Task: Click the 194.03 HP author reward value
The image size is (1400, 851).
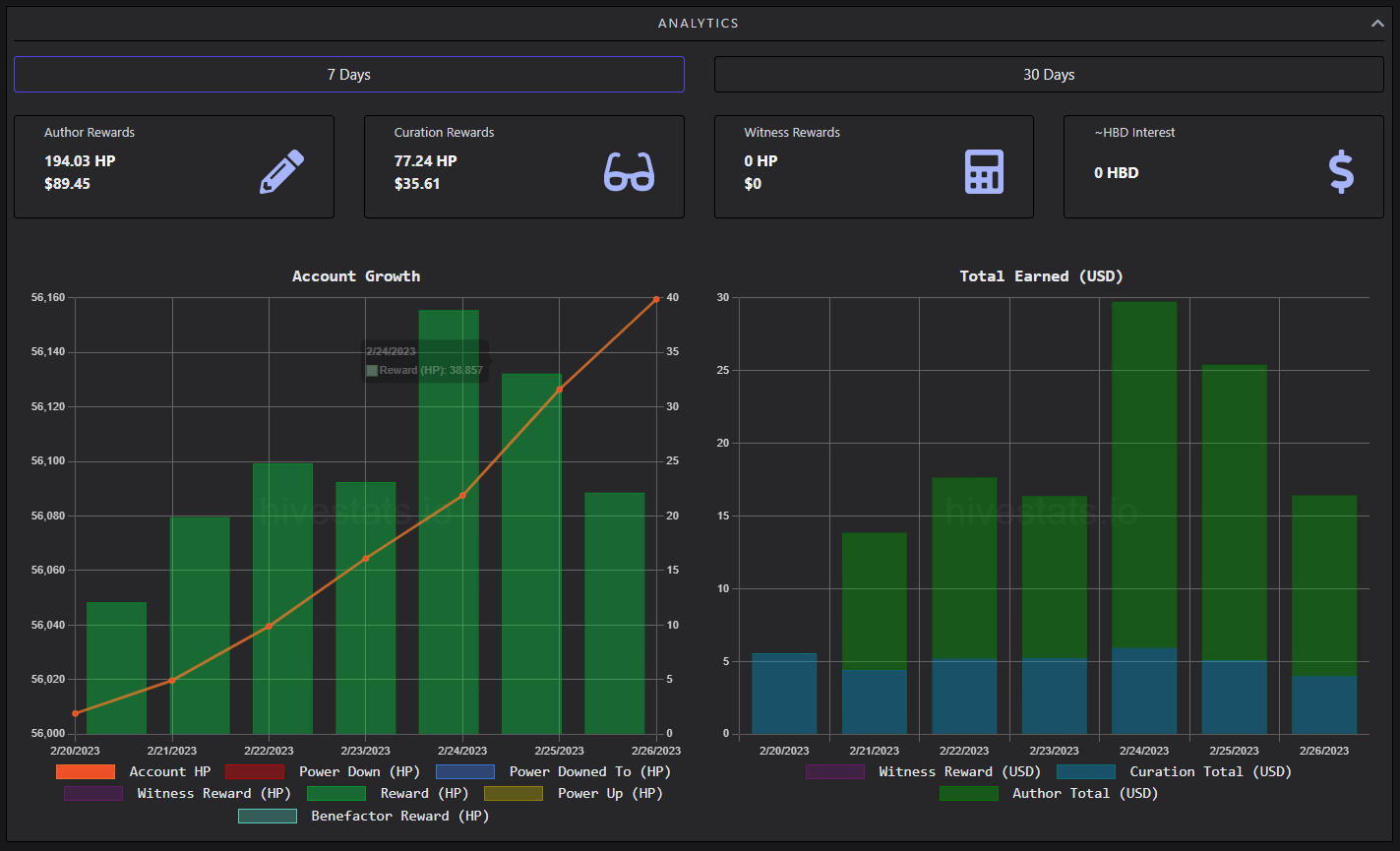Action: pyautogui.click(x=80, y=161)
